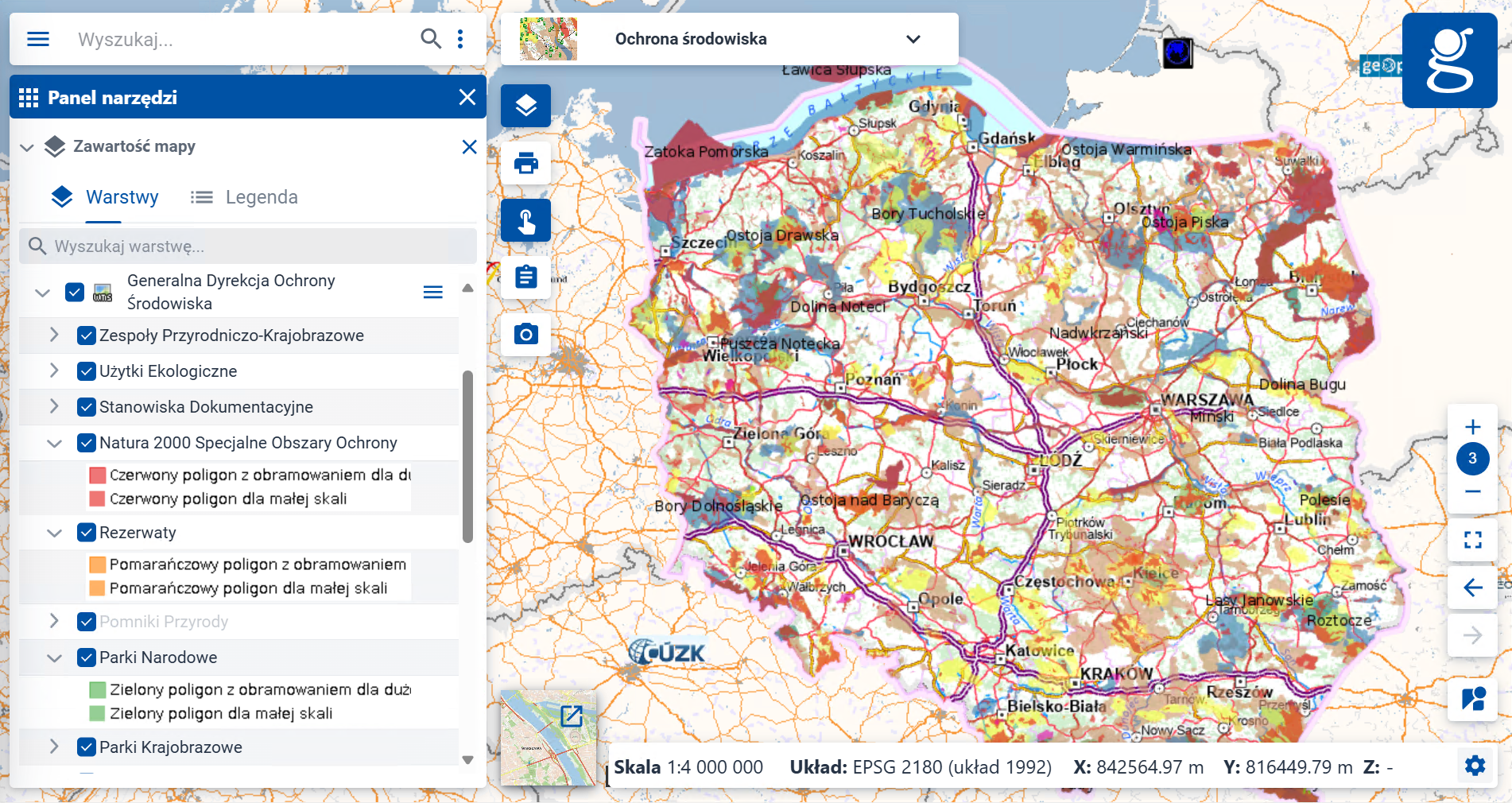
Task: Open the map comparison tool
Action: pos(1472,699)
